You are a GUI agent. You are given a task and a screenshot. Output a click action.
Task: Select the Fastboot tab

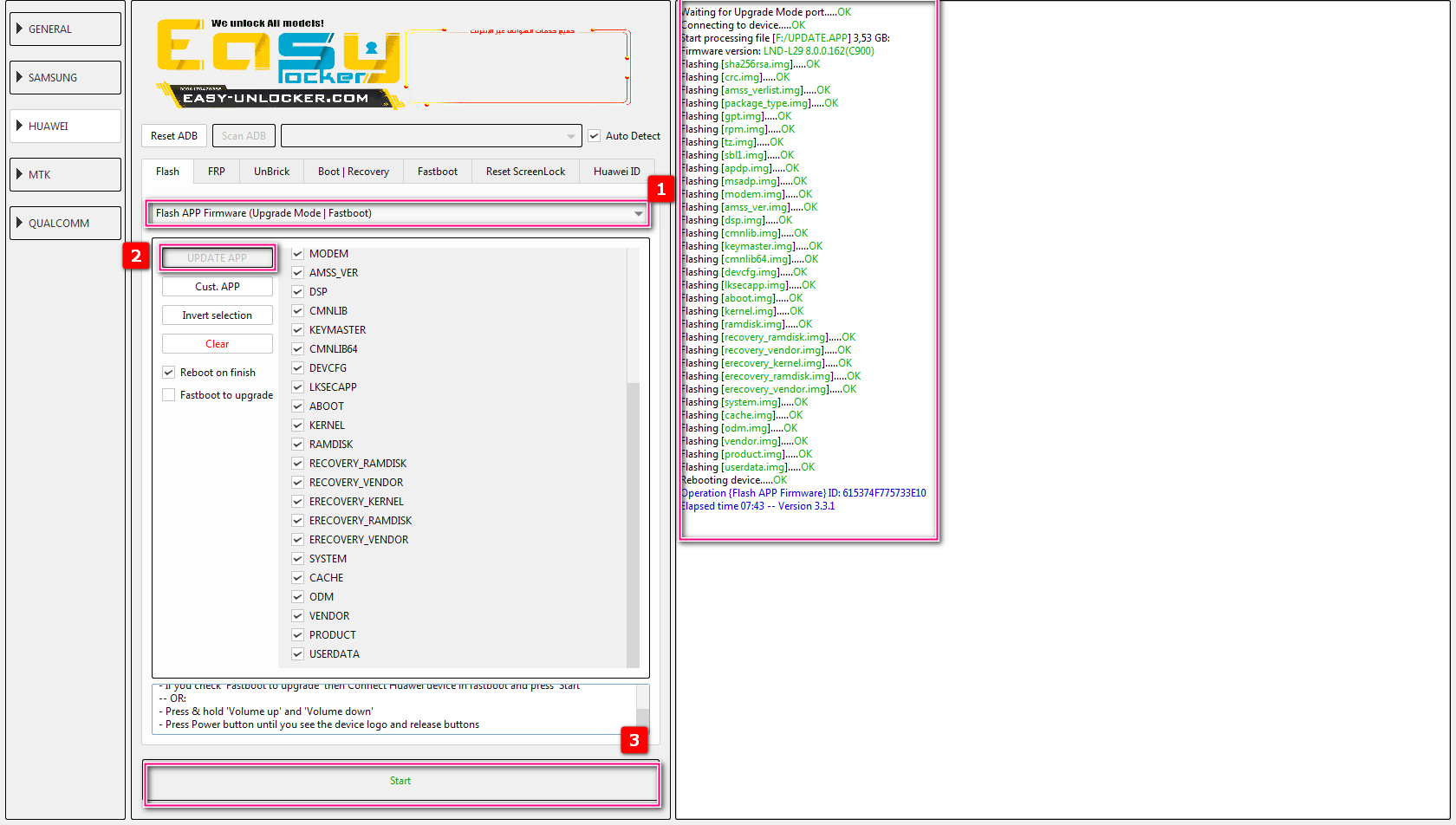click(438, 172)
